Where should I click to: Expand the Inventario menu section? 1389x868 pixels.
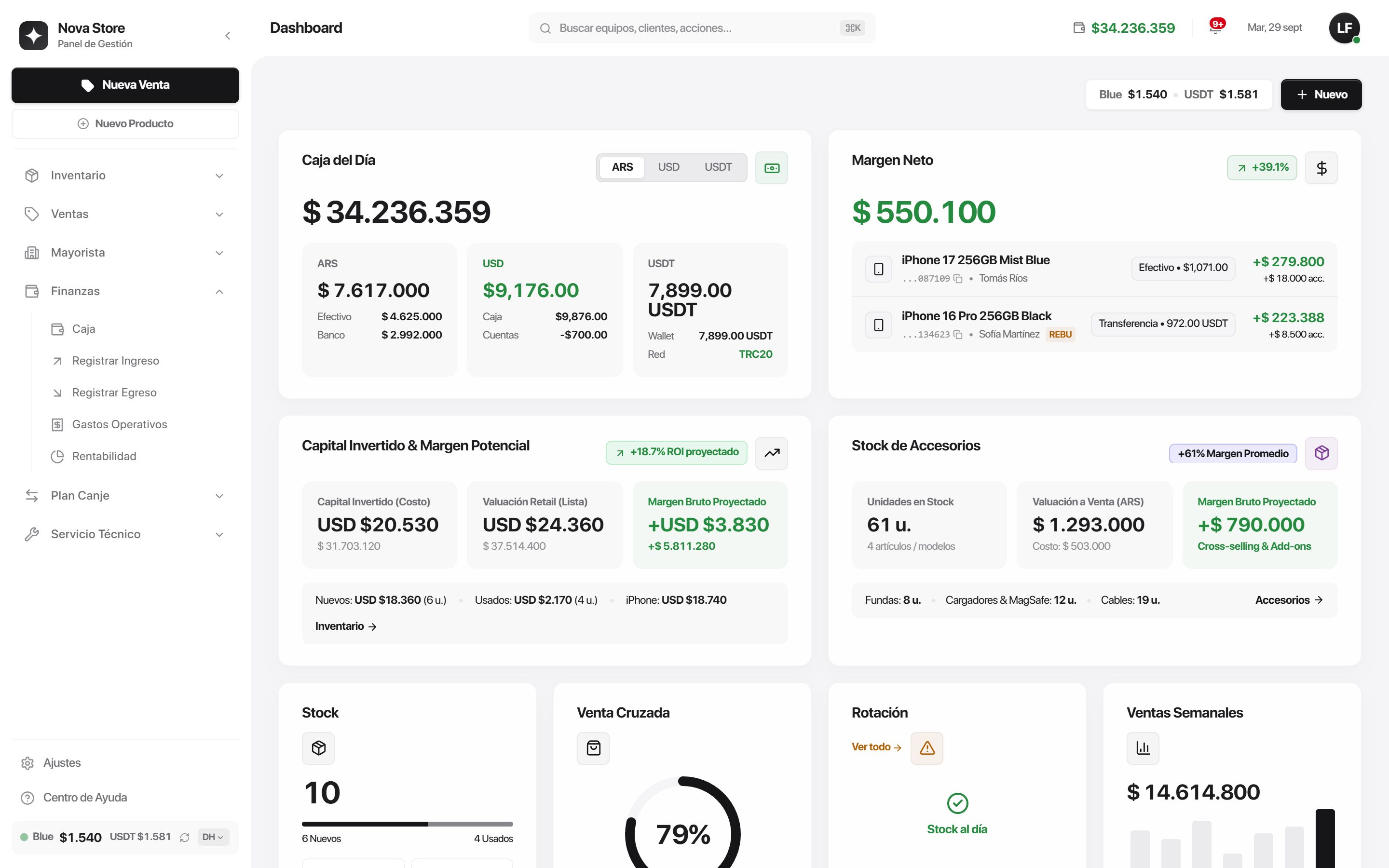(x=125, y=175)
